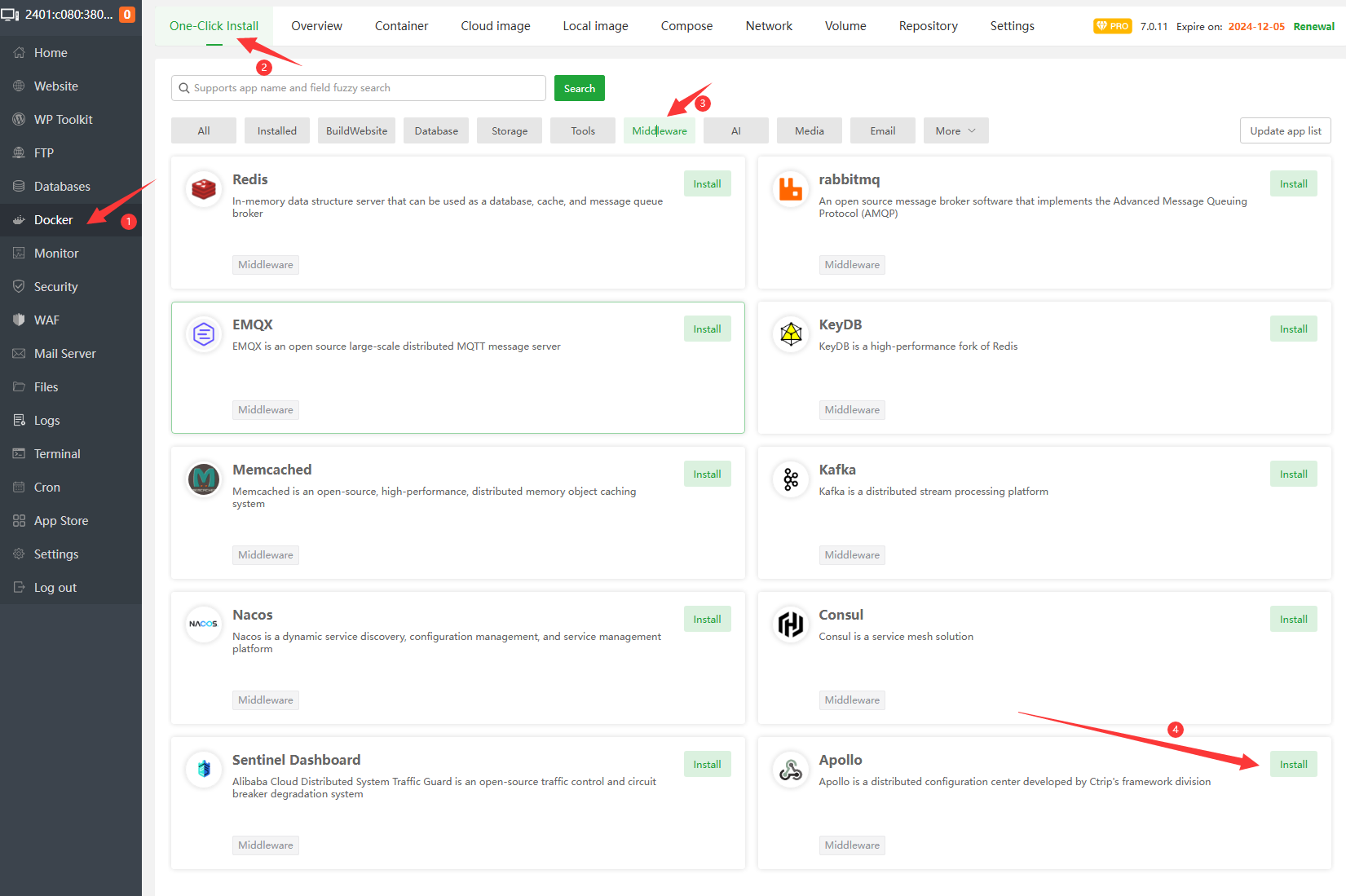
Task: Install the EMQX app
Action: 707,329
